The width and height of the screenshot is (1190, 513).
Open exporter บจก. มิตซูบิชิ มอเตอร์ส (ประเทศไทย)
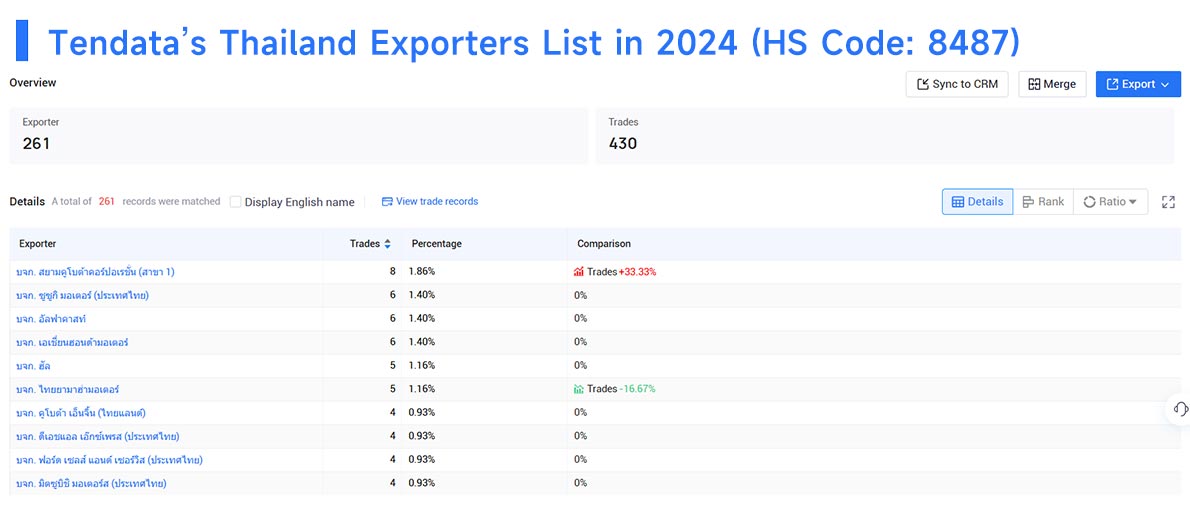pos(91,483)
